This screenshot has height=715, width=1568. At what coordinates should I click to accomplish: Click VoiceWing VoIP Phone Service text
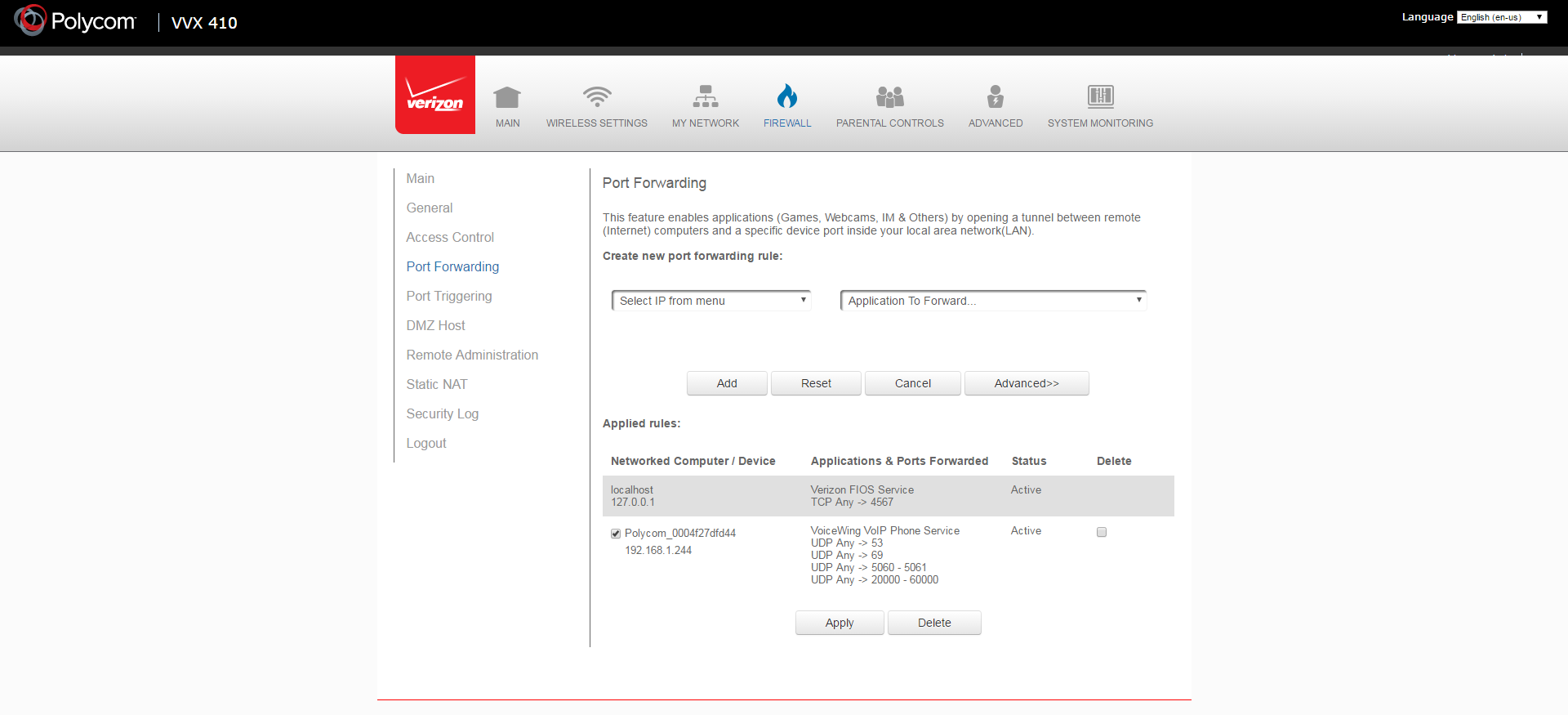pos(885,530)
